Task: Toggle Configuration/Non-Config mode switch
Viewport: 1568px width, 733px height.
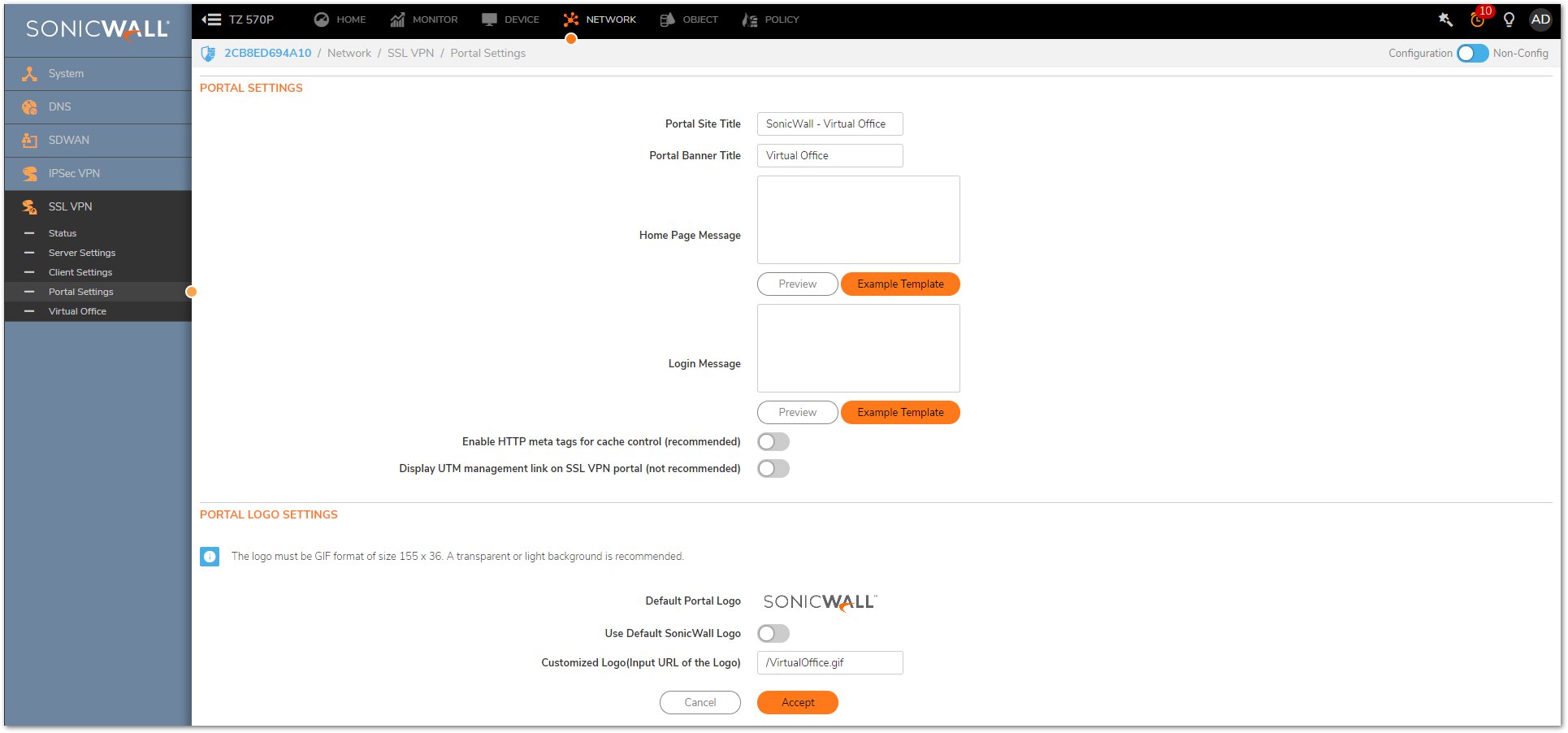Action: tap(1472, 54)
